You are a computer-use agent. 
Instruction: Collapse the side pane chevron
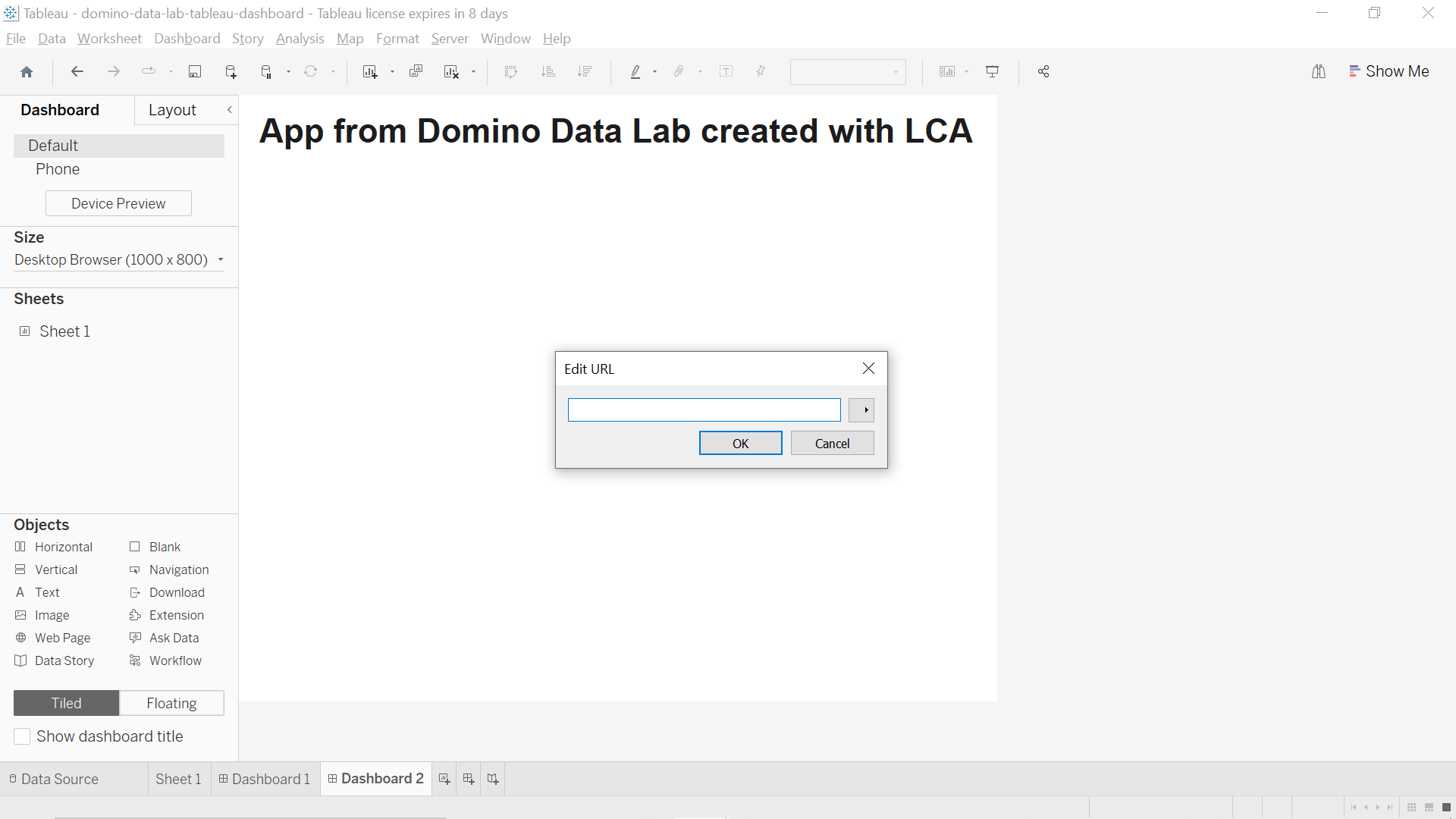pos(230,110)
